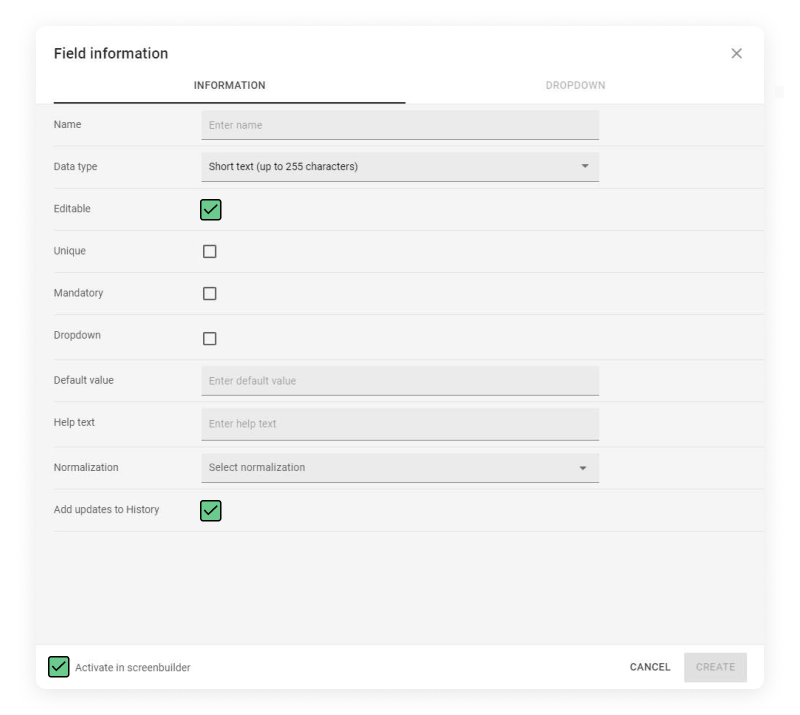
Task: Check the Dropdown option box
Action: (210, 338)
